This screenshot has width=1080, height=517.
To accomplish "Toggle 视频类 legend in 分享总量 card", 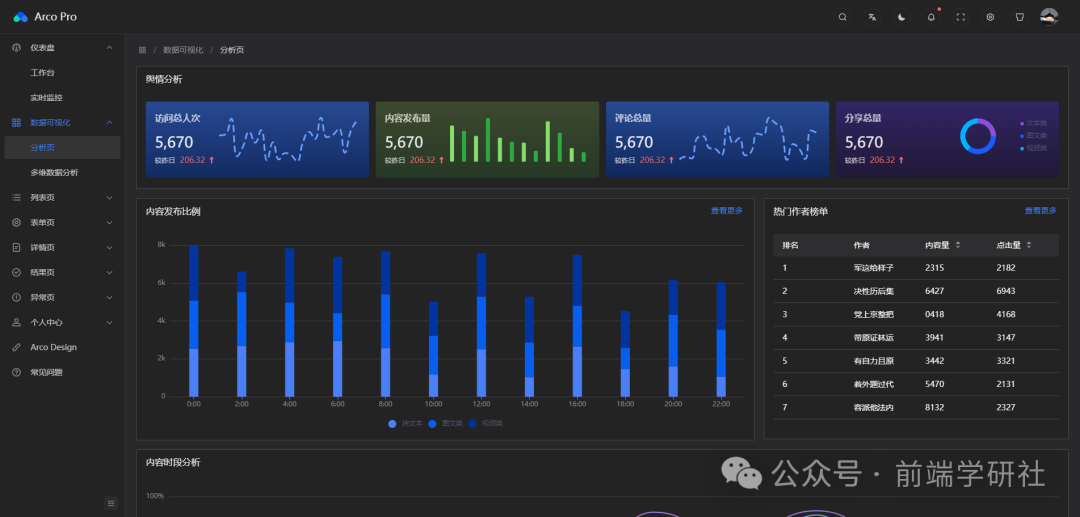I will 1034,148.
